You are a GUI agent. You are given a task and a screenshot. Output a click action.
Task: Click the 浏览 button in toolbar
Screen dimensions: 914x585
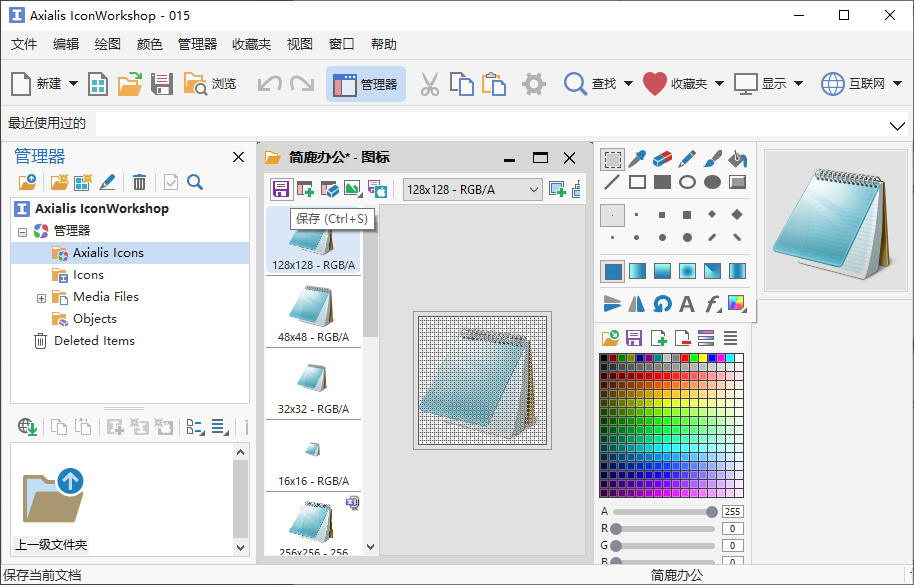(210, 84)
